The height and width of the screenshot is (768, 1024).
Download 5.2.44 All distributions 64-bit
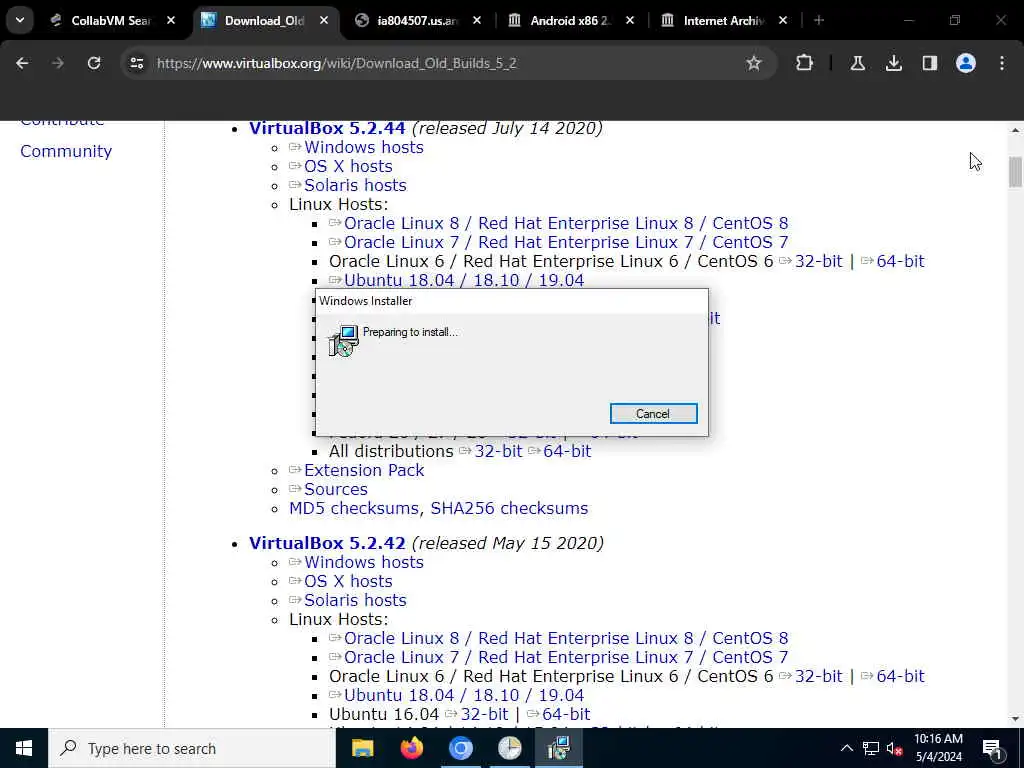click(x=567, y=451)
